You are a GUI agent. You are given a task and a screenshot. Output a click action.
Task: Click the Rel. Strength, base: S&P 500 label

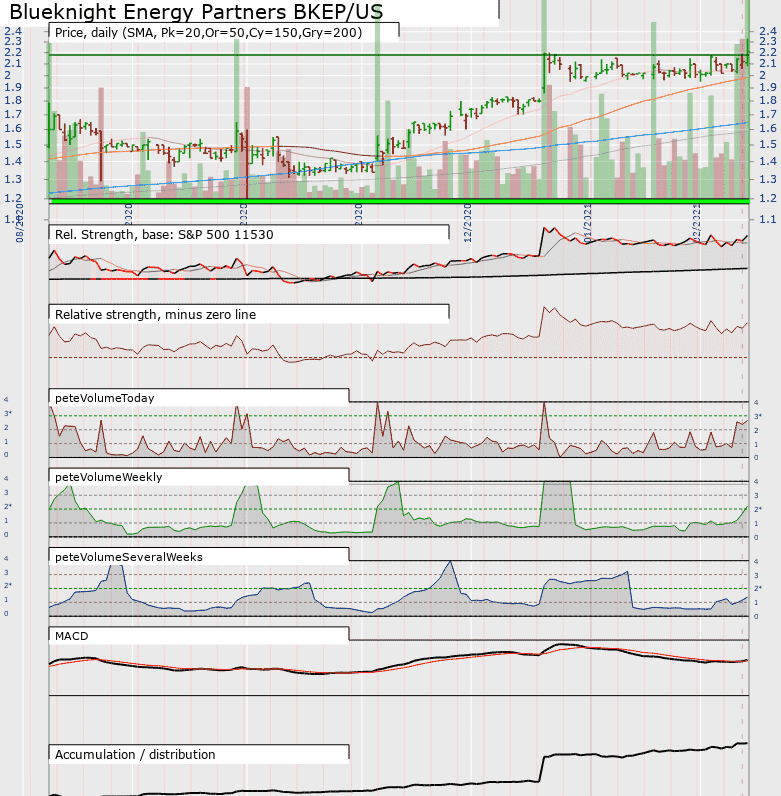(164, 235)
